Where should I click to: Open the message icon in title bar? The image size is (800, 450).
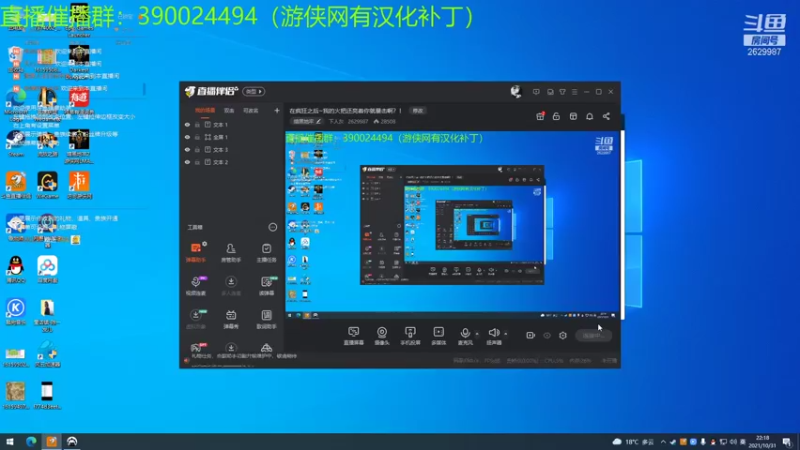tap(536, 92)
